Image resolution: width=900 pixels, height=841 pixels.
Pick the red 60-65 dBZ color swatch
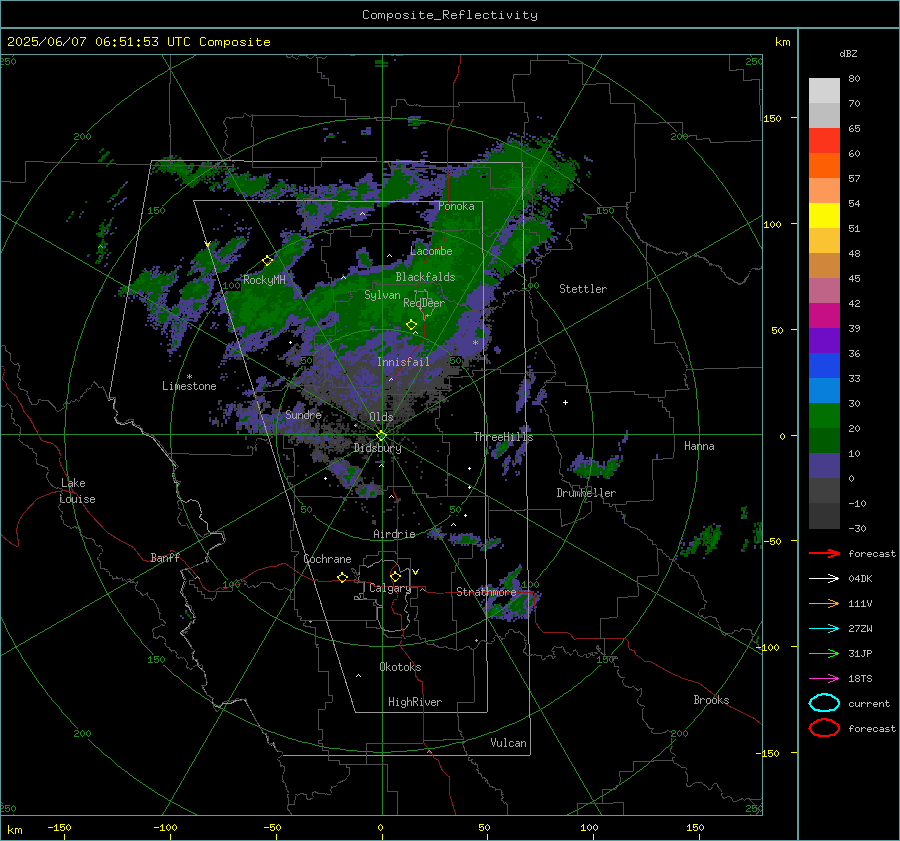tap(824, 141)
